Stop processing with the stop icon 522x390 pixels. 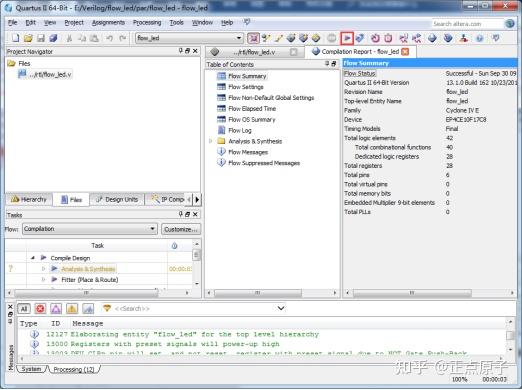coord(331,38)
